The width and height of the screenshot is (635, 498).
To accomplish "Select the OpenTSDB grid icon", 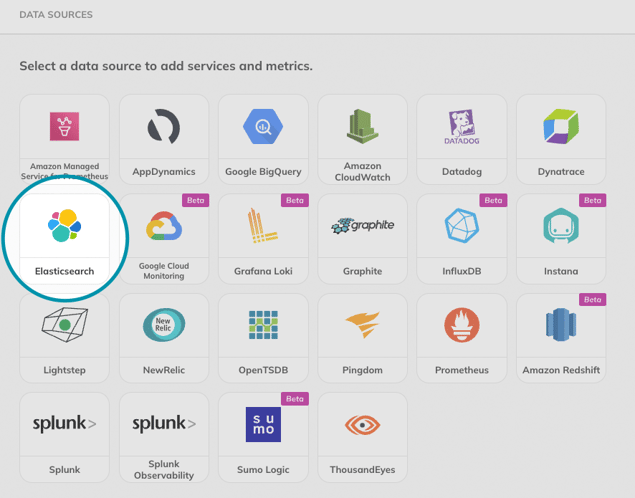I will point(263,325).
